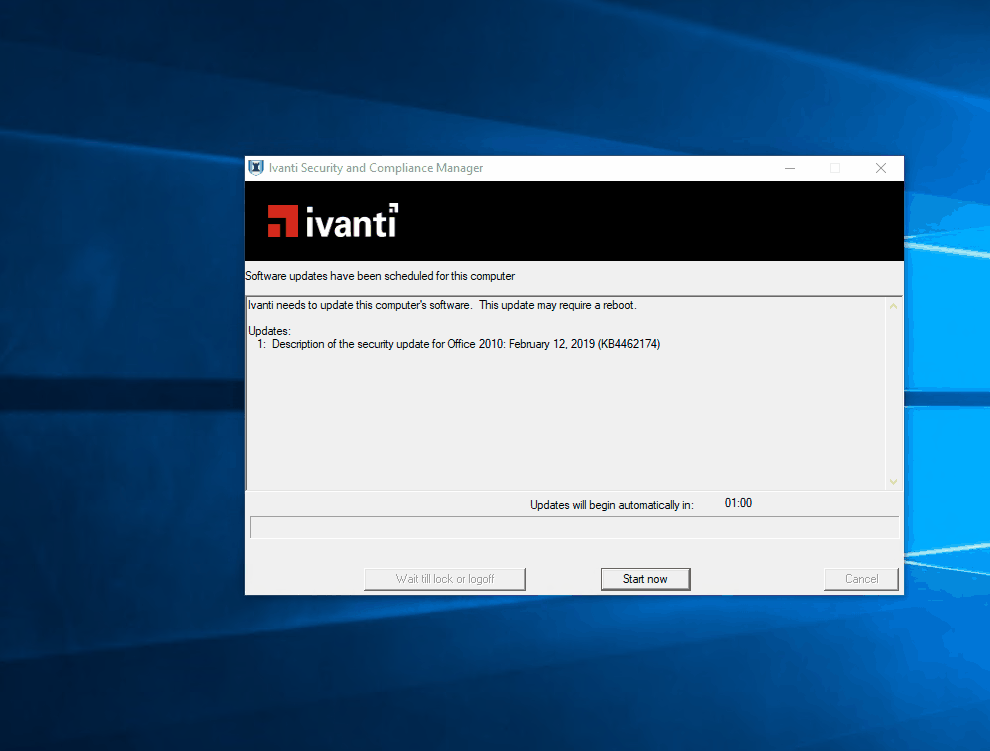Click the Cancel button
The width and height of the screenshot is (990, 751).
860,579
